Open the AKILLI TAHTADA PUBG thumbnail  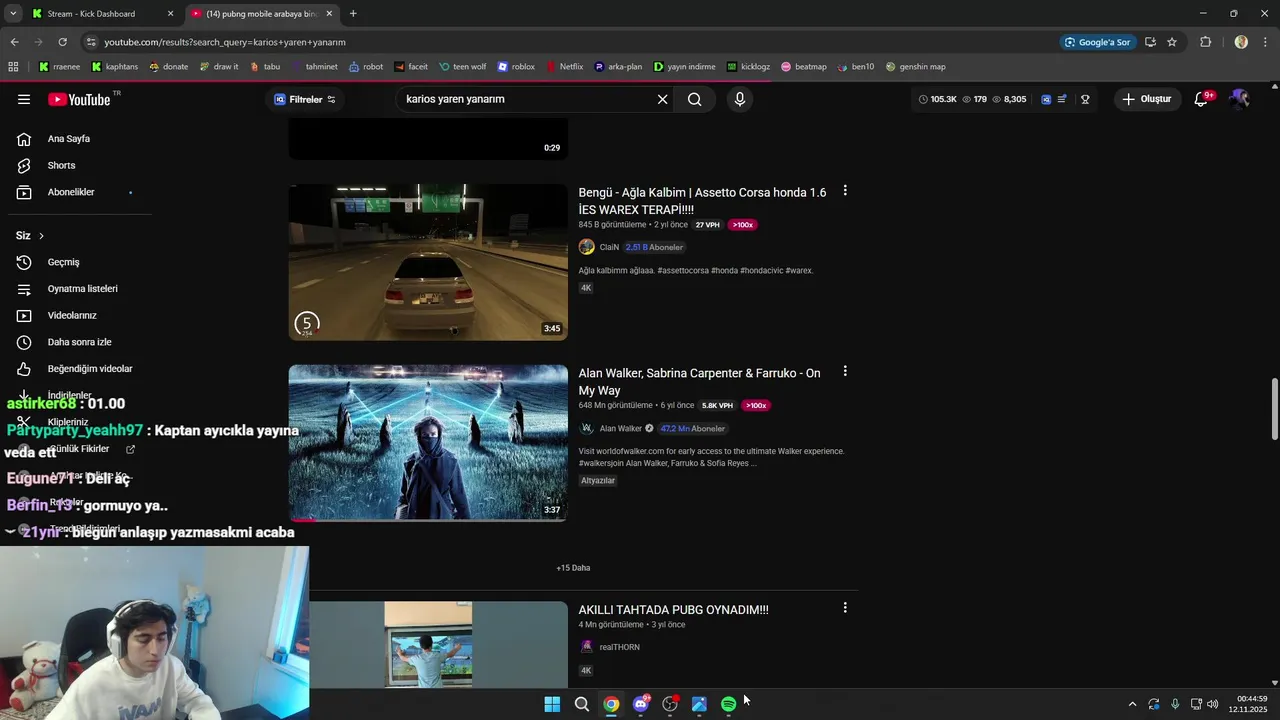pos(428,644)
